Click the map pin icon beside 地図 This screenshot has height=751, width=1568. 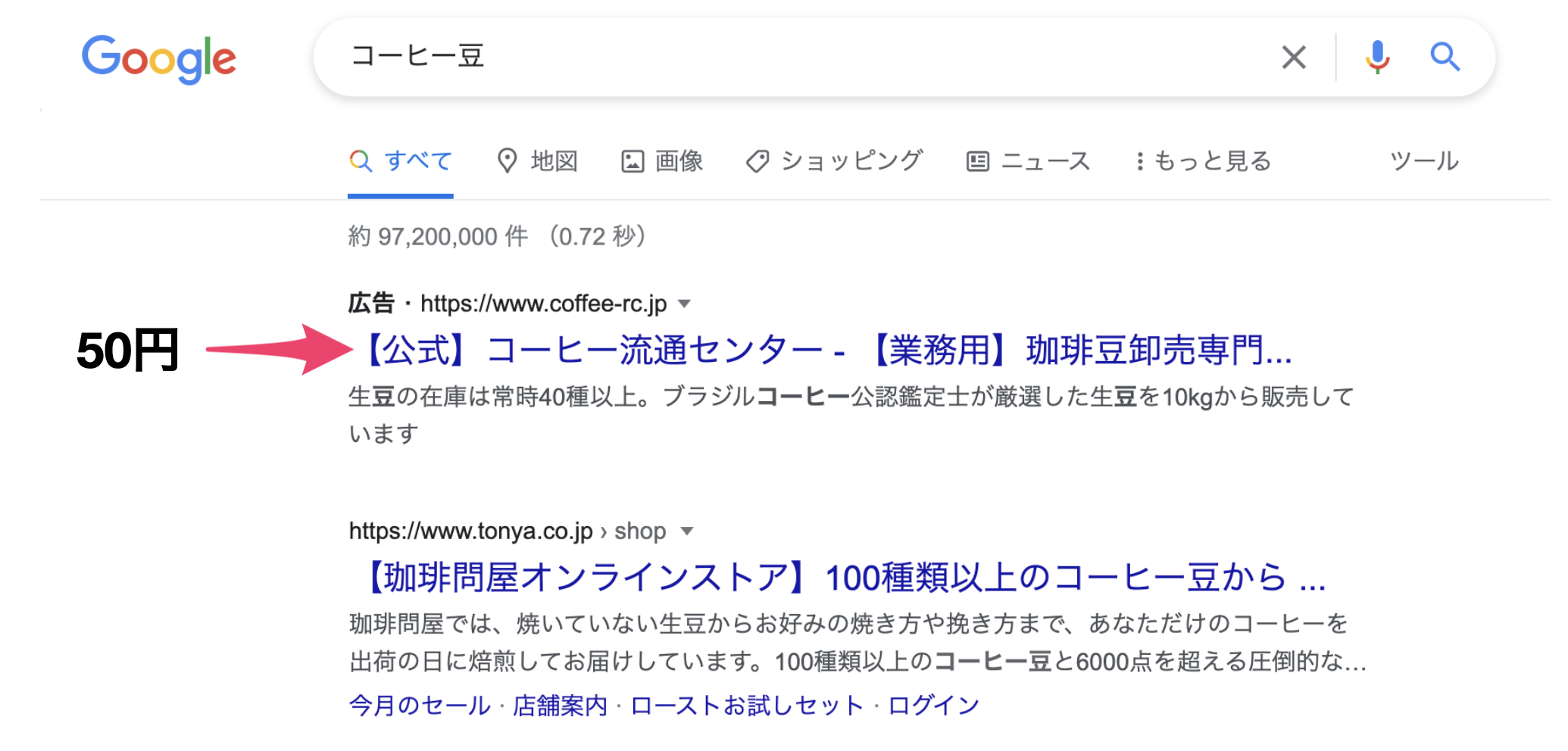(x=507, y=161)
